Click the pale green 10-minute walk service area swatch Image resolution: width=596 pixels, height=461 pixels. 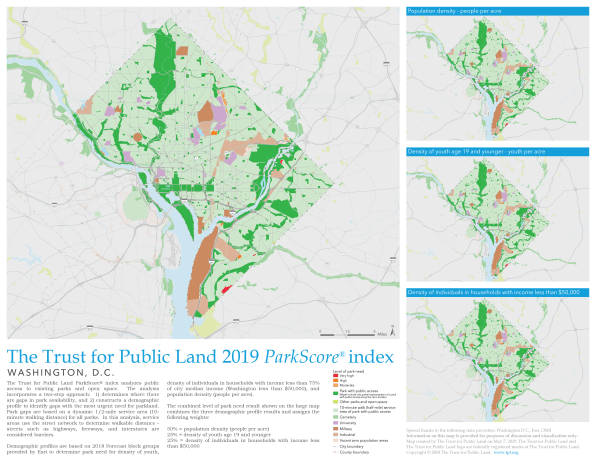pyautogui.click(x=336, y=410)
